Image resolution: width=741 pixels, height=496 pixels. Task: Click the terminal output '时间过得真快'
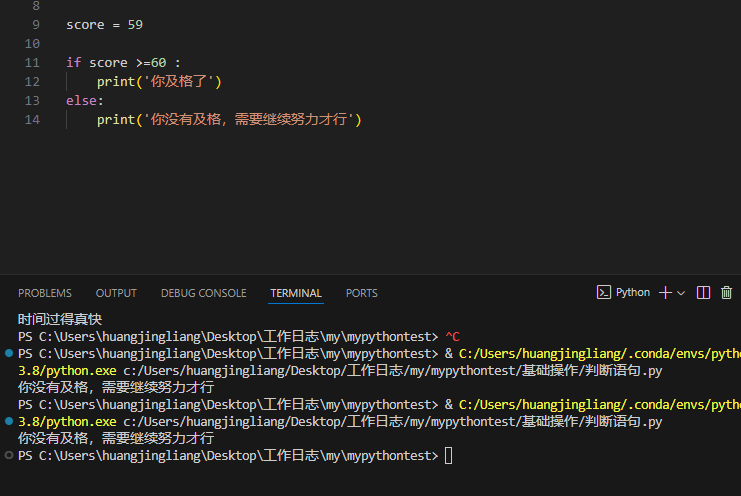60,319
